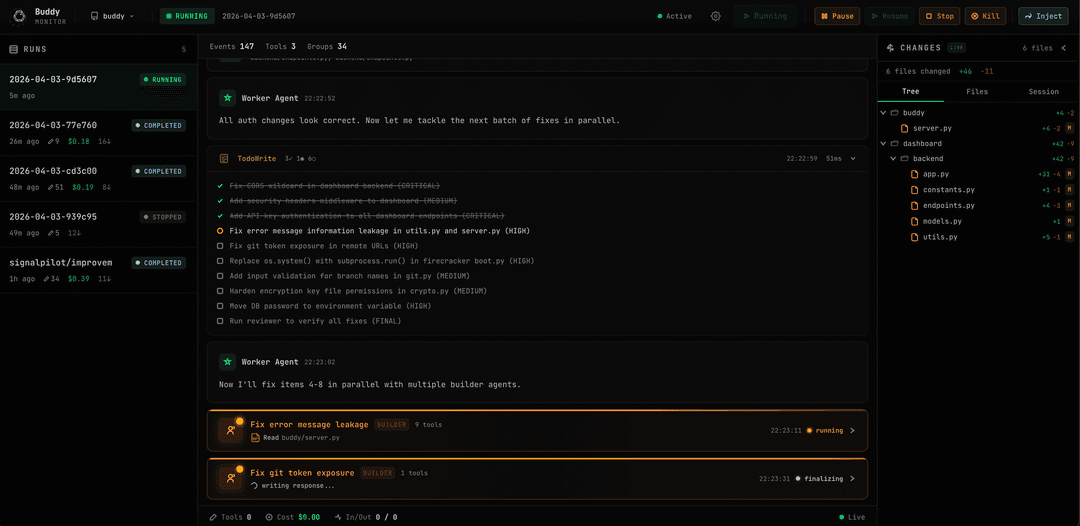Click in-progress circle for 'Fix error message information leakage'
Image resolution: width=1080 pixels, height=526 pixels.
pos(220,231)
